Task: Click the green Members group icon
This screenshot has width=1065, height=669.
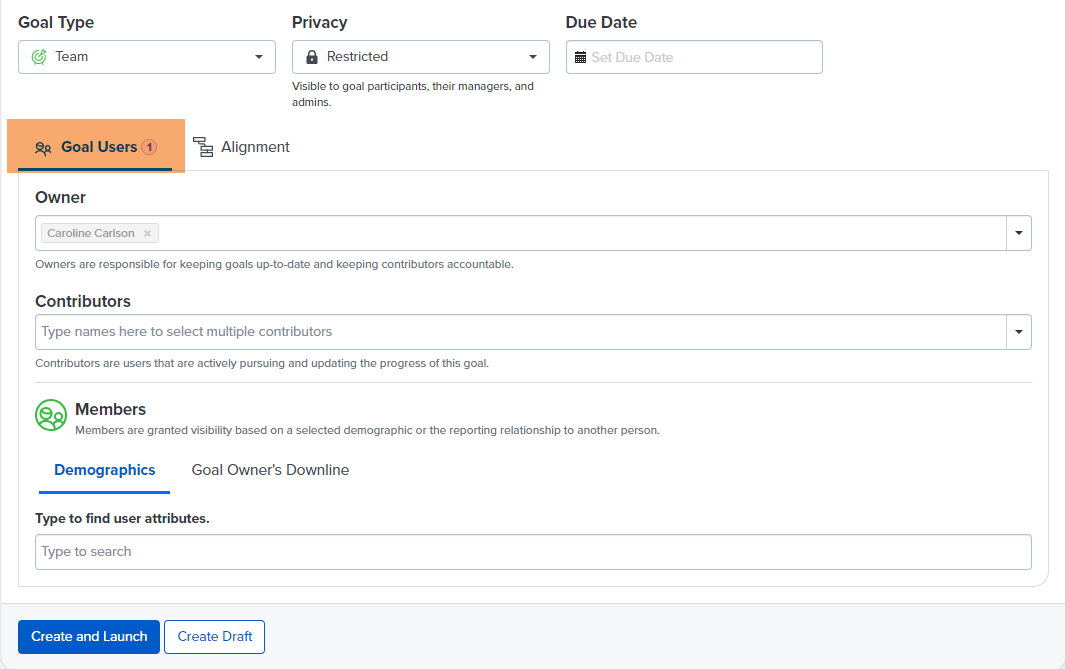Action: coord(51,415)
